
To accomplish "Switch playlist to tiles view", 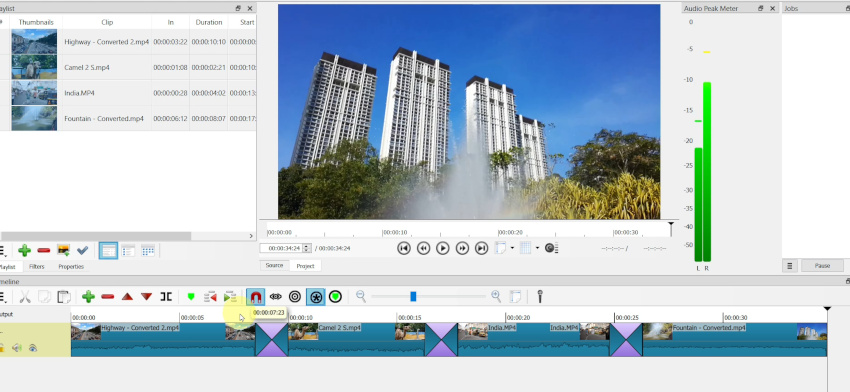I will coord(128,250).
